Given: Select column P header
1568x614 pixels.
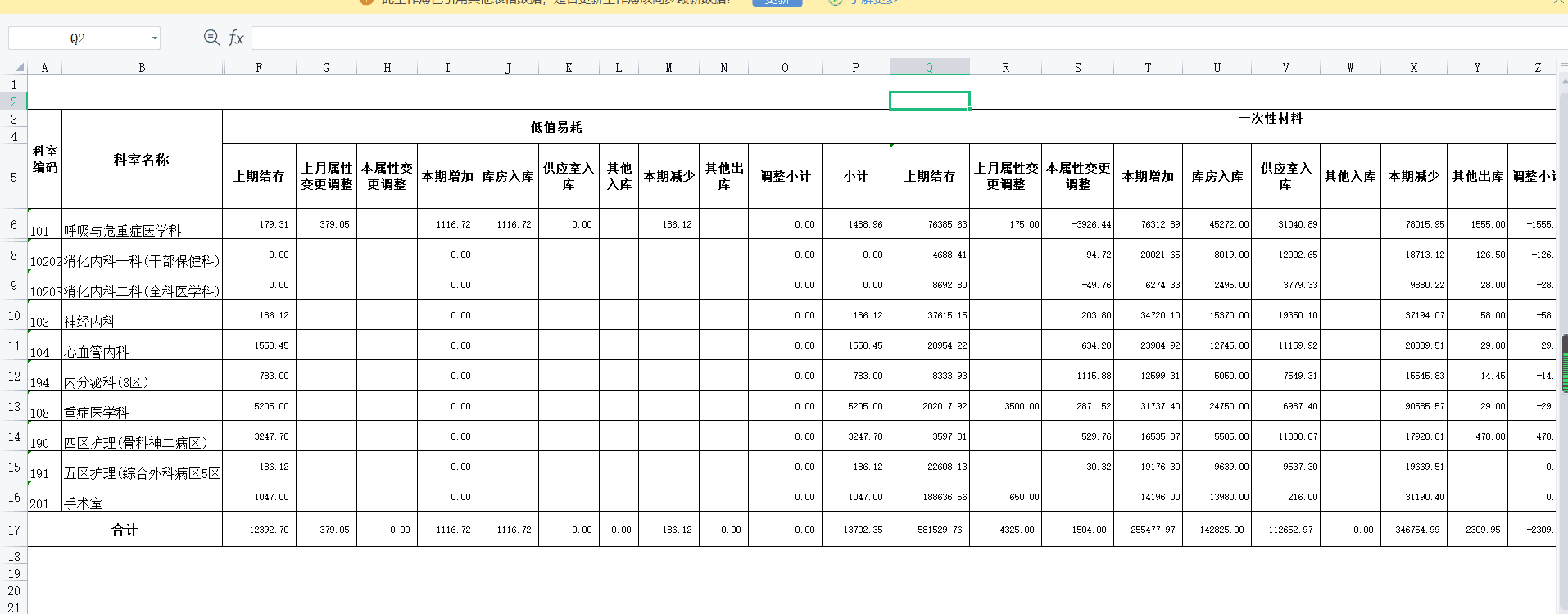Looking at the screenshot, I should click(855, 68).
